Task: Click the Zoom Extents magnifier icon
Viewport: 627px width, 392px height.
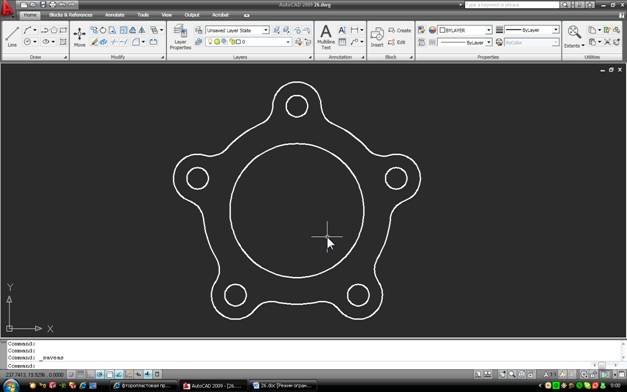Action: coord(574,32)
